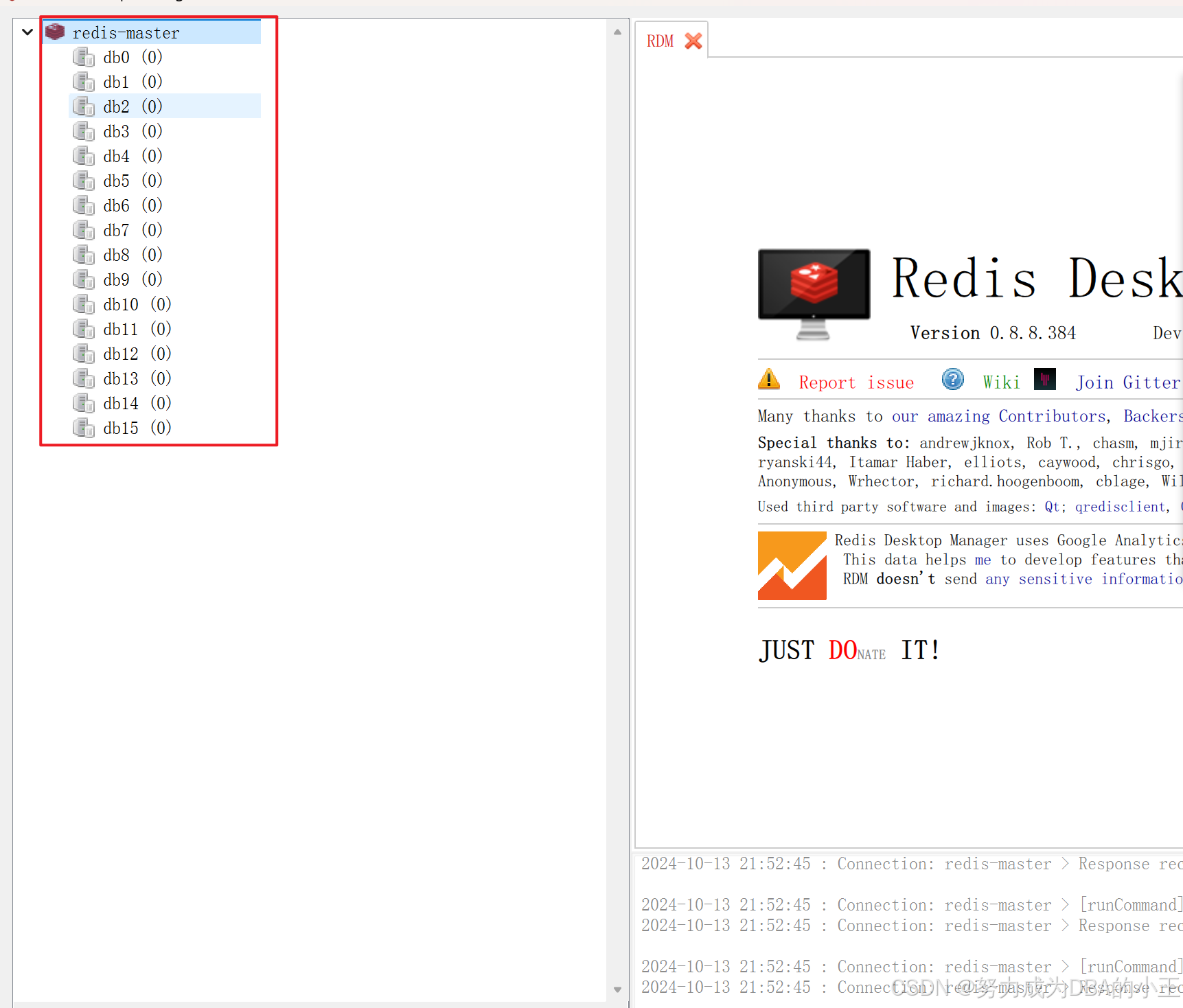The image size is (1183, 1008).
Task: Select tree row db9 (0)
Action: pos(165,279)
